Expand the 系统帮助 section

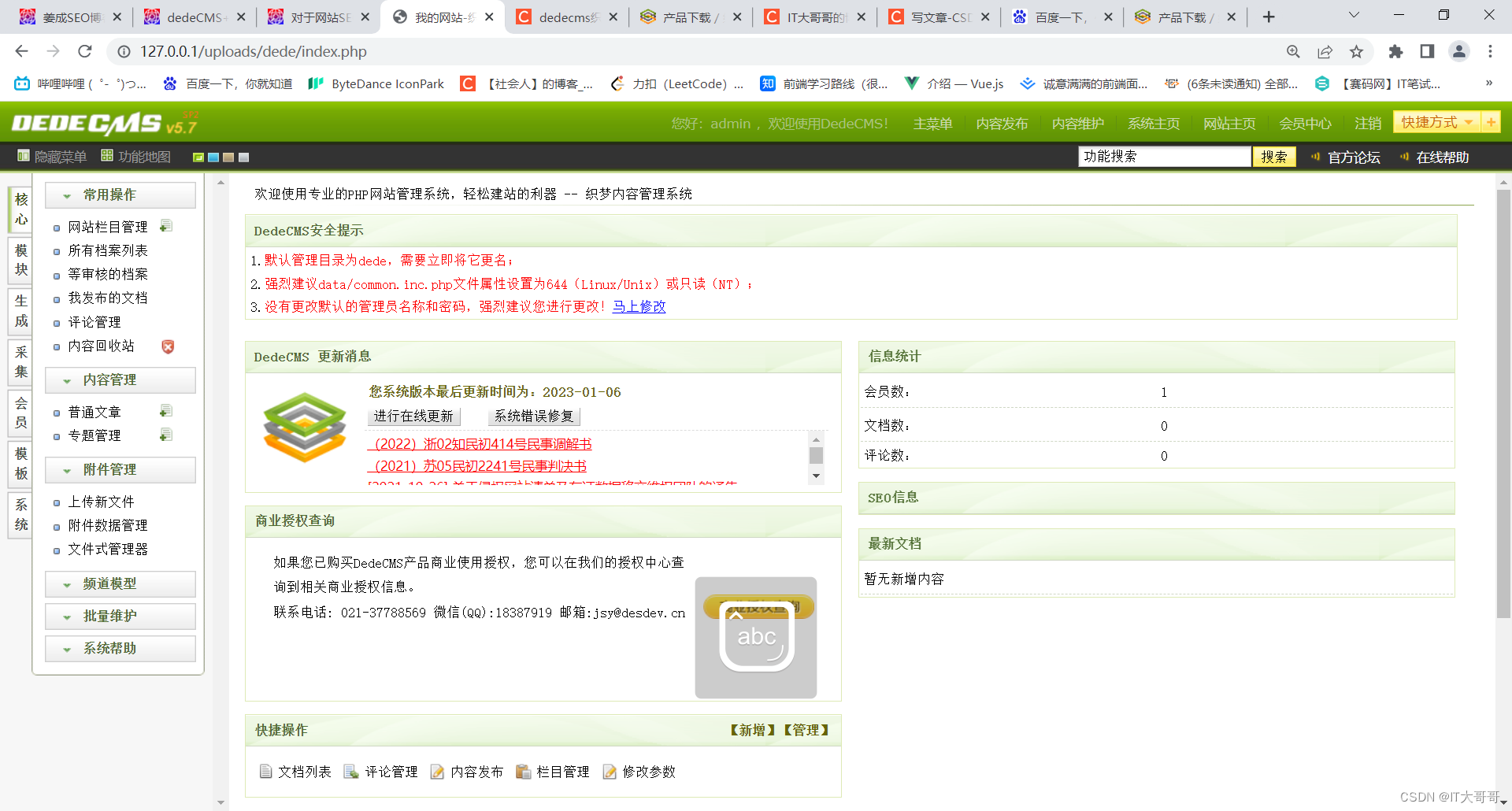pos(120,648)
